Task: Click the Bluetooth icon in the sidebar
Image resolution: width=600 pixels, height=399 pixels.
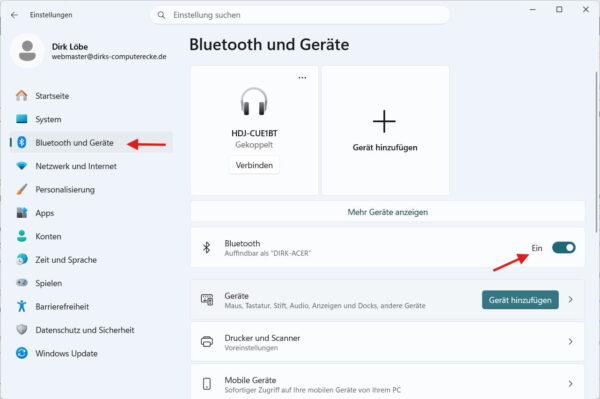Action: tap(22, 142)
